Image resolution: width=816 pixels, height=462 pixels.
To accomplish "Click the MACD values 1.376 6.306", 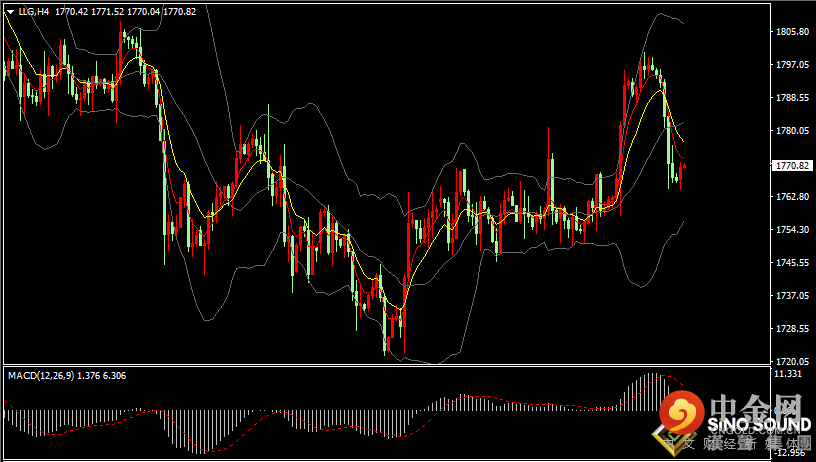I will coord(101,376).
